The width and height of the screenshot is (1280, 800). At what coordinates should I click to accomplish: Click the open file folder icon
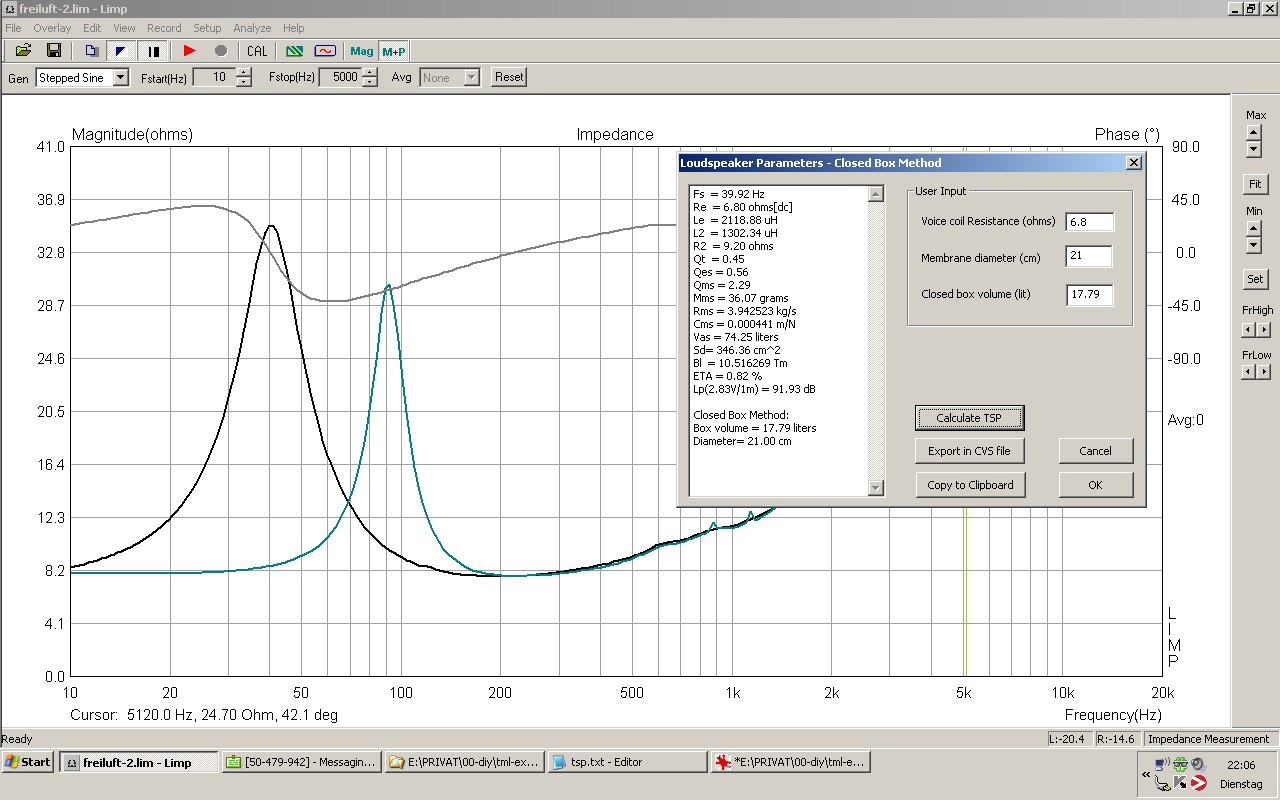coord(23,51)
